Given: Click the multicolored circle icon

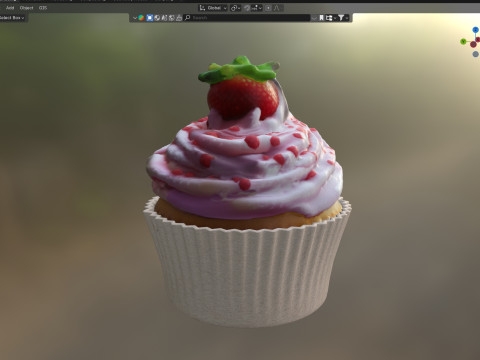Looking at the screenshot, I should [x=141, y=18].
